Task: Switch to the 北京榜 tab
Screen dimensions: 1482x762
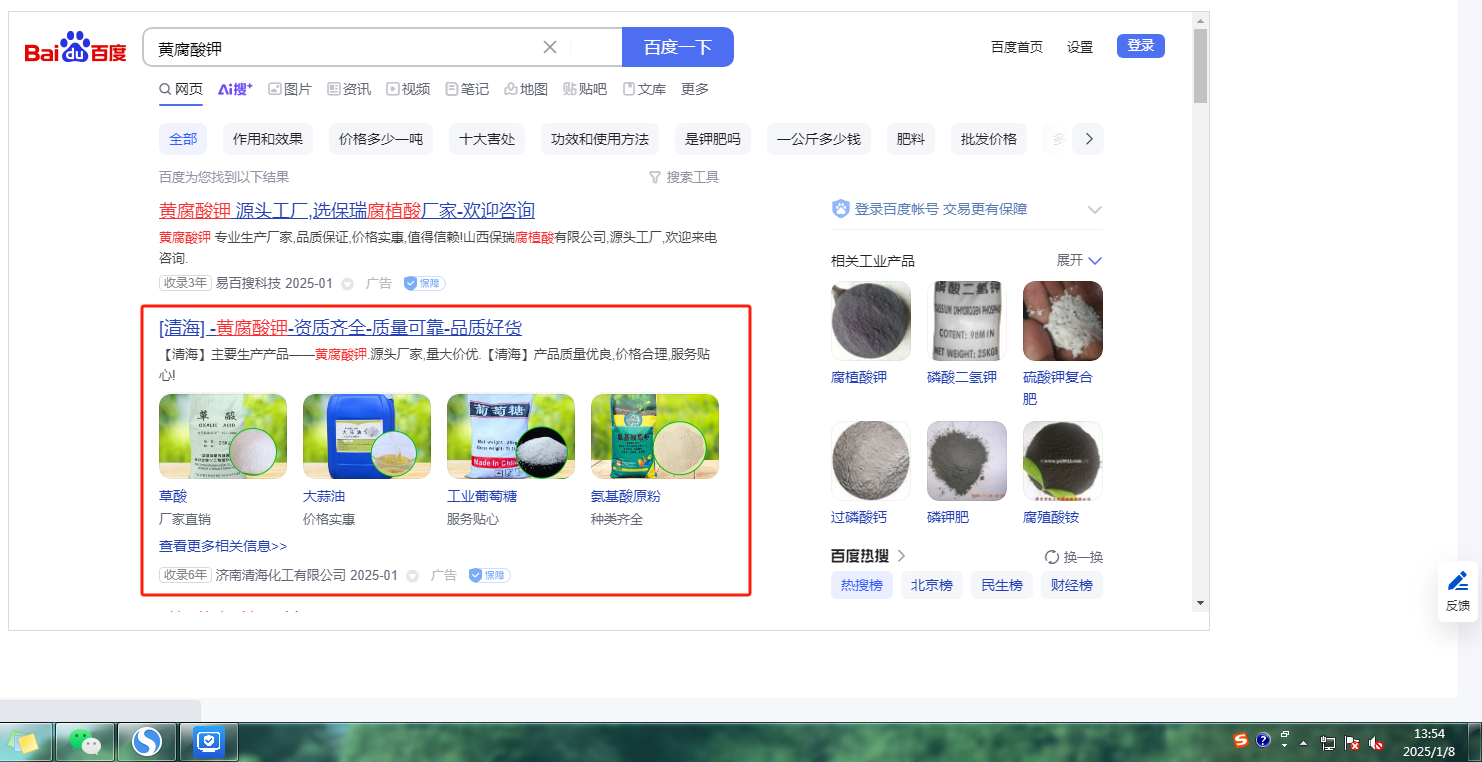Action: pos(932,585)
